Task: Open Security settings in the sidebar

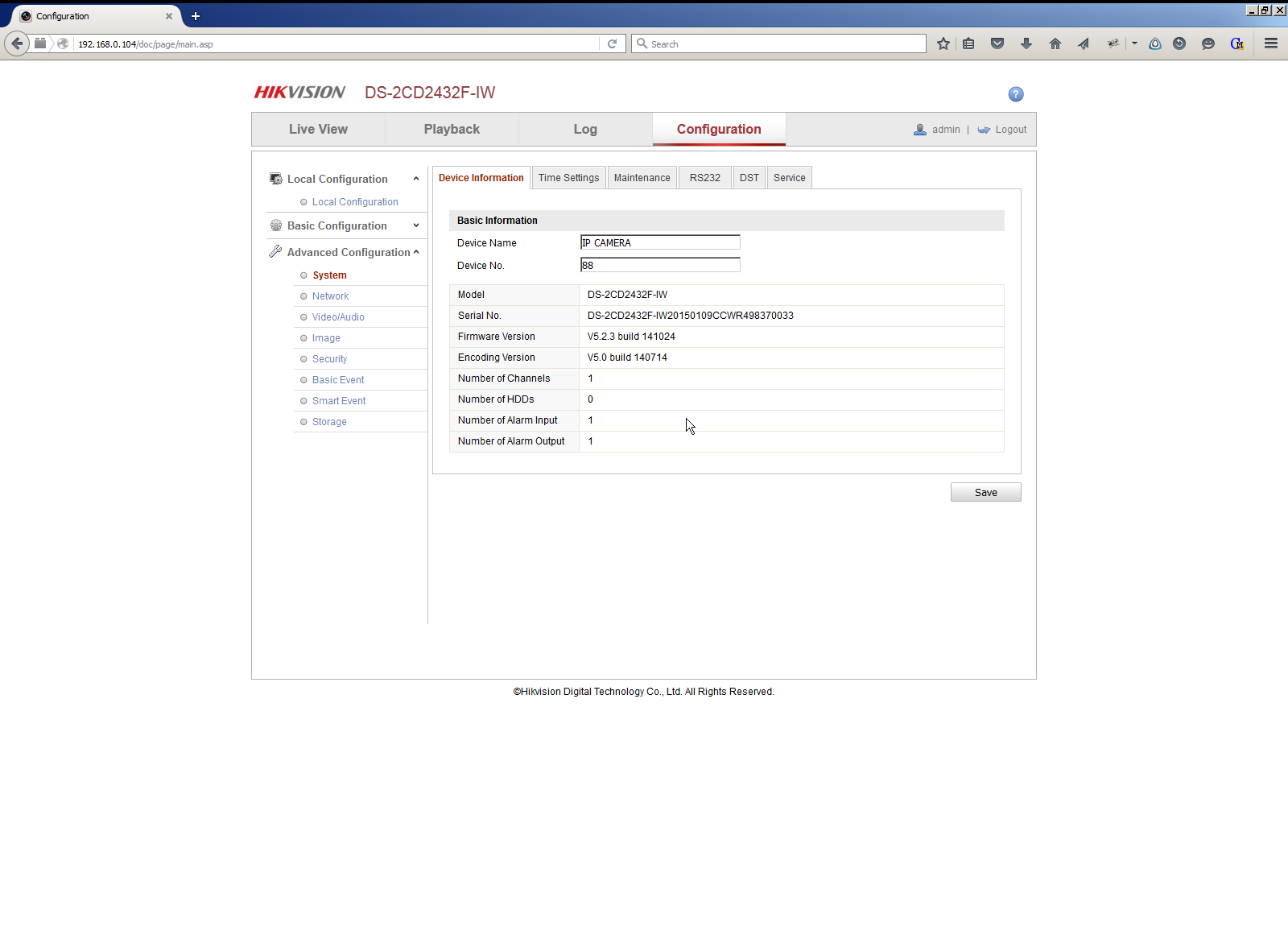Action: coord(330,359)
